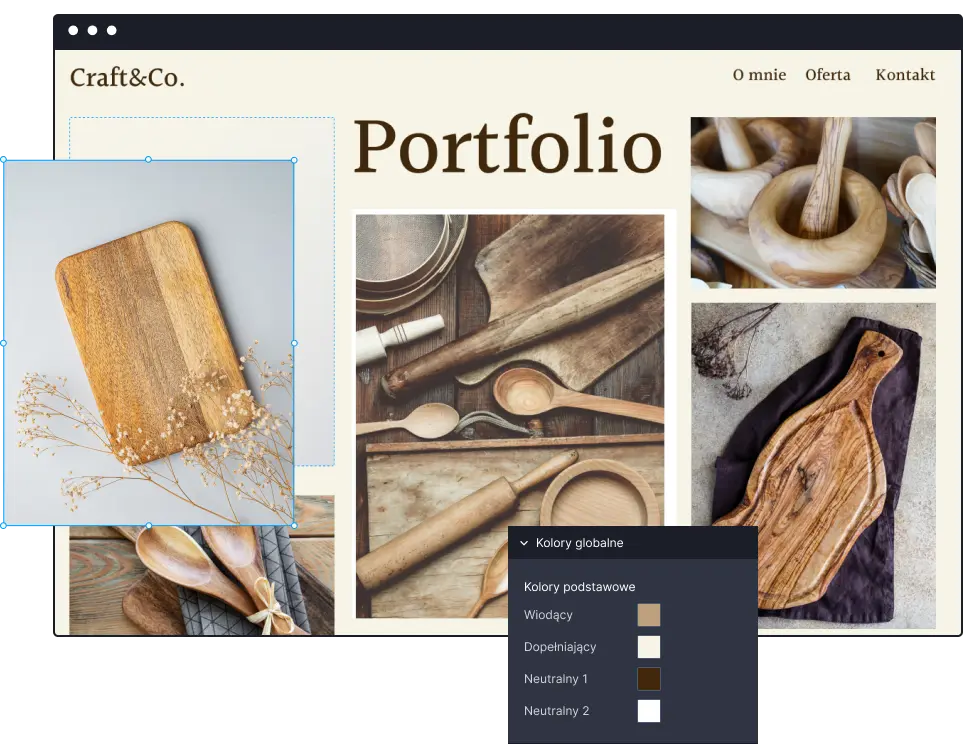This screenshot has height=744, width=963.
Task: Click the Neutralny 2 white swatch
Action: [x=649, y=711]
